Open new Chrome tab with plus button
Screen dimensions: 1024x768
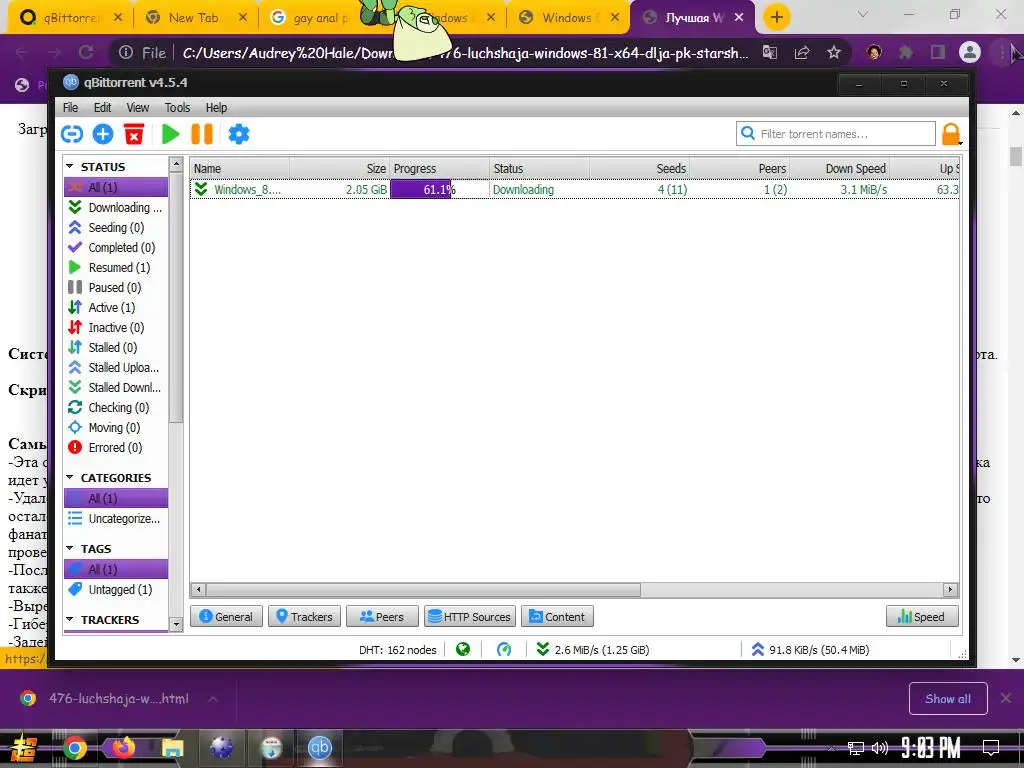776,17
